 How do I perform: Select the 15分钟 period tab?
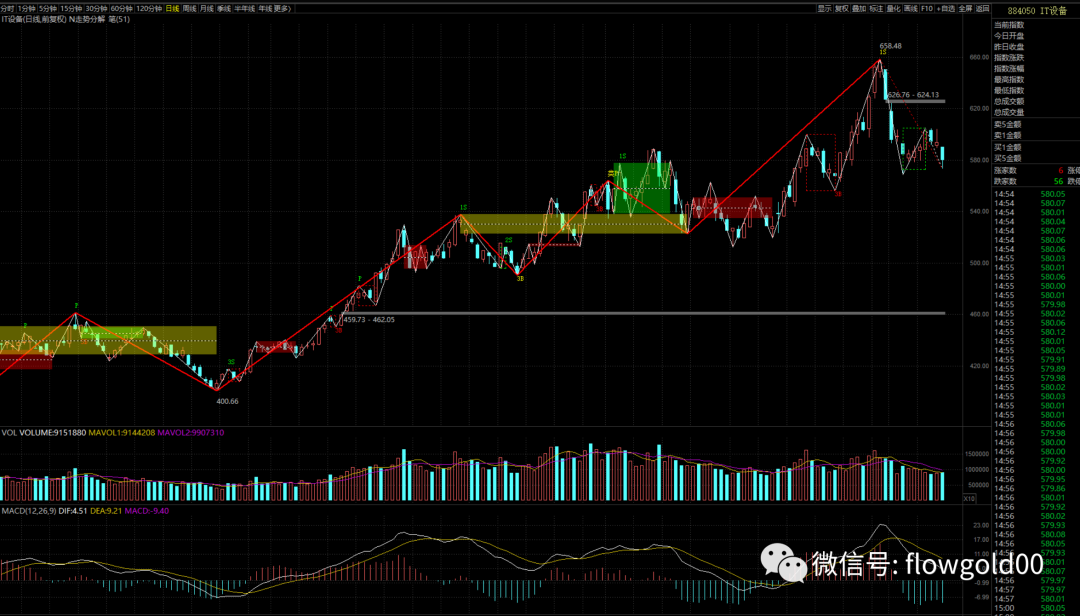(71, 9)
